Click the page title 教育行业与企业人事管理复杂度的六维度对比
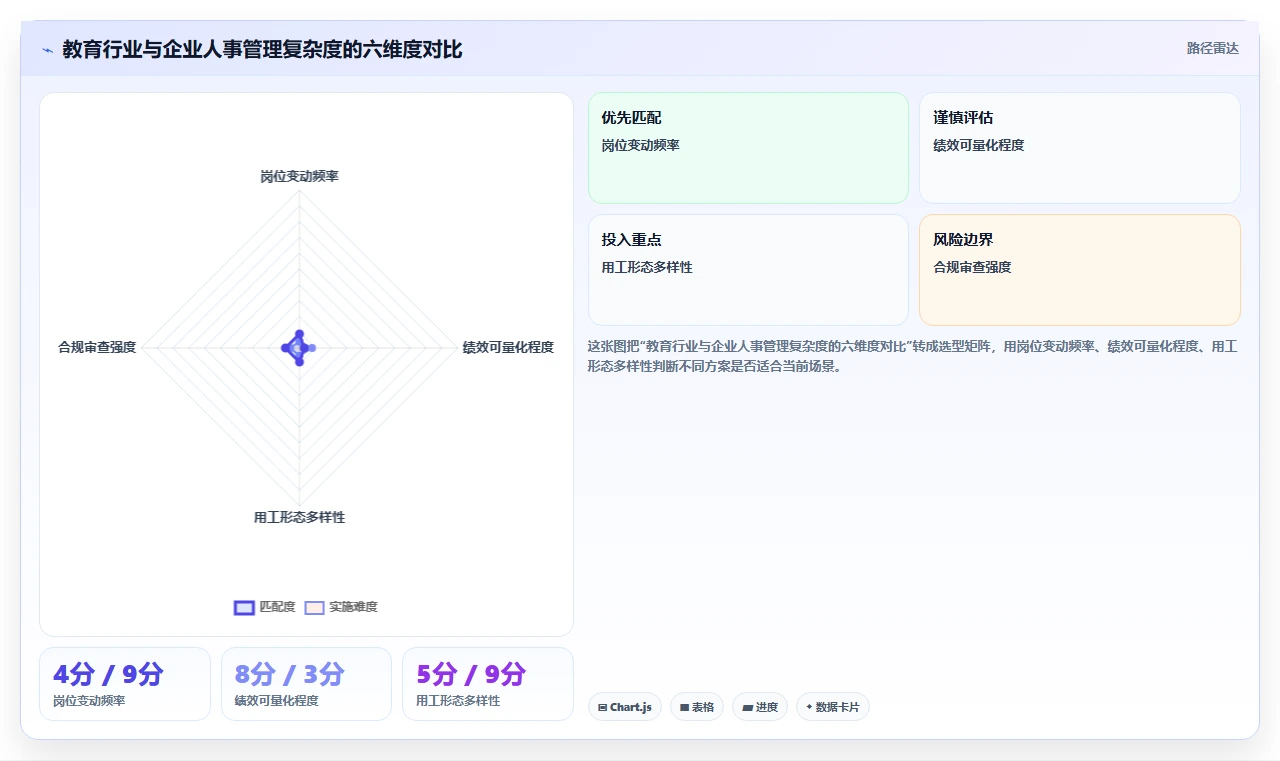 [x=262, y=49]
